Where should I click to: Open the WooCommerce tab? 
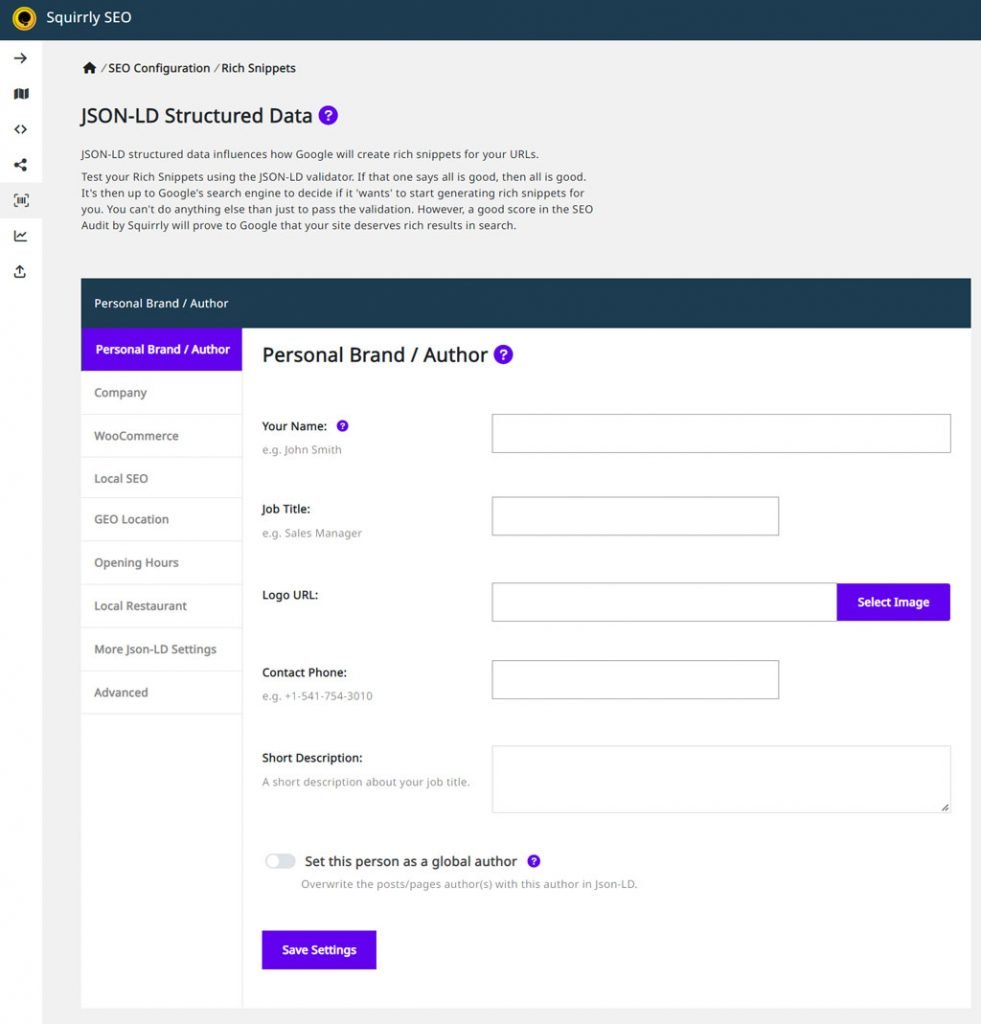tap(161, 436)
